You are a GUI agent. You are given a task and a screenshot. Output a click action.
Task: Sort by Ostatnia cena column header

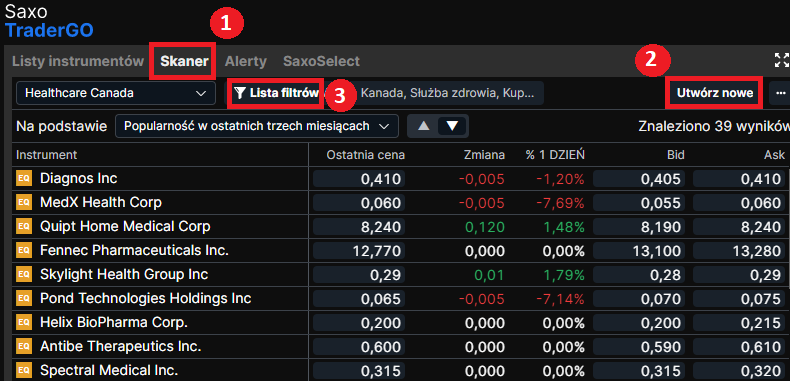365,155
